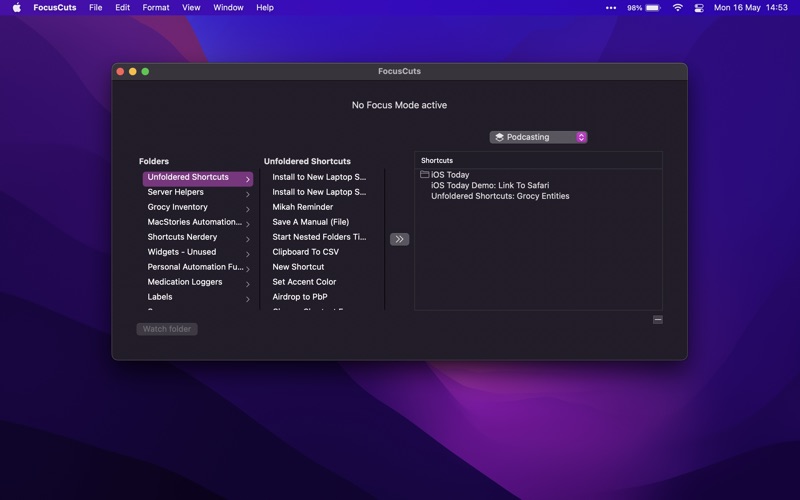Select the Set Accent Color shortcut
This screenshot has height=500, width=800.
[x=304, y=282]
